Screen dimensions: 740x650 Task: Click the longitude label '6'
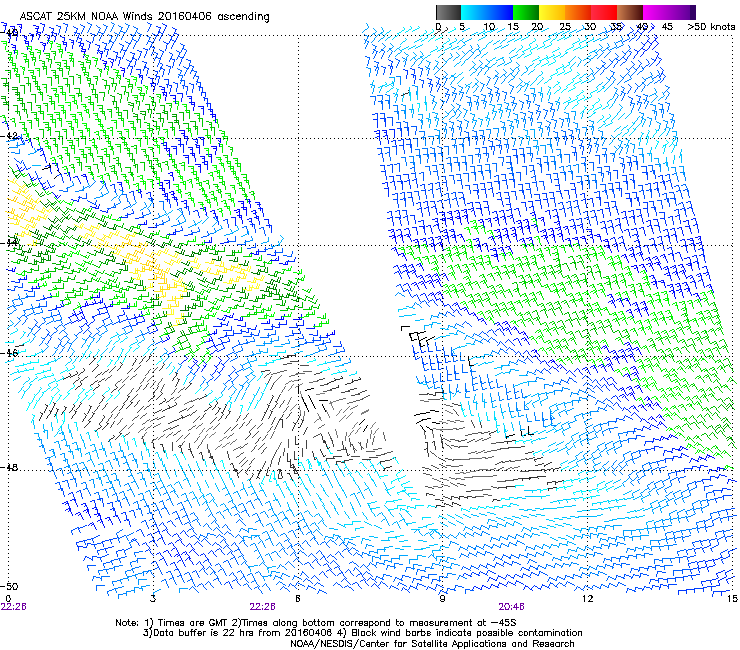click(x=298, y=598)
